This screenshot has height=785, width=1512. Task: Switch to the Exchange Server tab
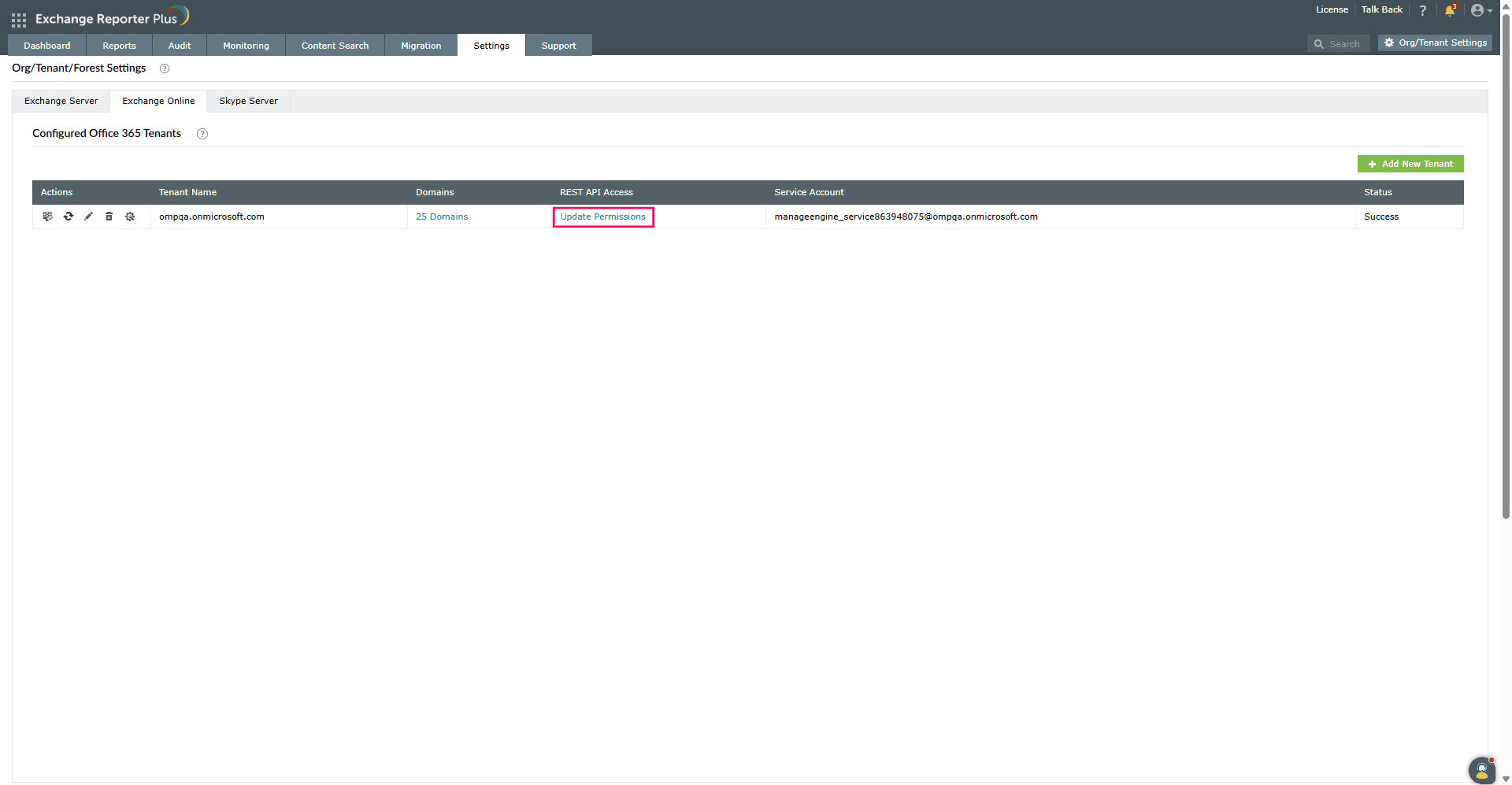pyautogui.click(x=61, y=101)
